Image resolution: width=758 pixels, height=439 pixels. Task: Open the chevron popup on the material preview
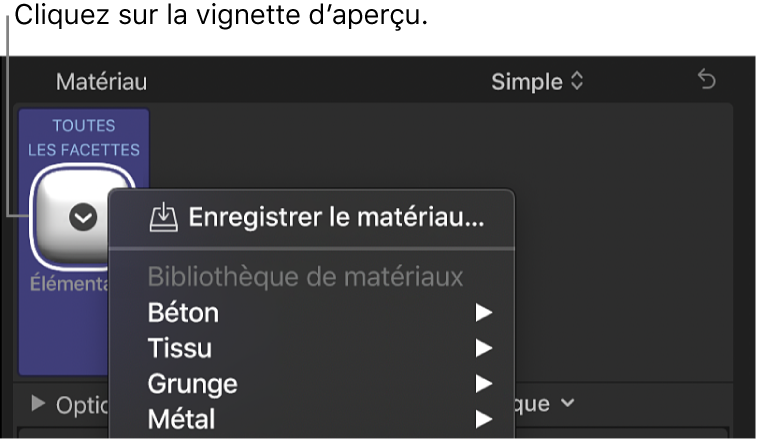(x=83, y=218)
